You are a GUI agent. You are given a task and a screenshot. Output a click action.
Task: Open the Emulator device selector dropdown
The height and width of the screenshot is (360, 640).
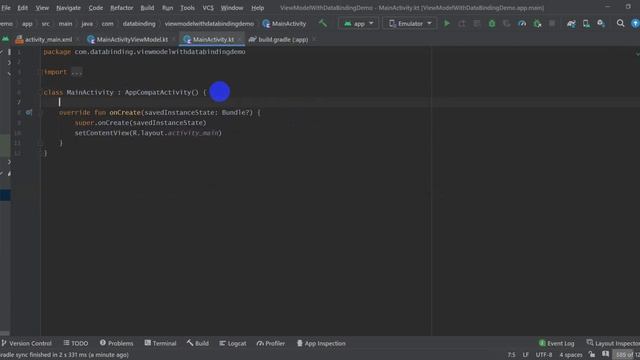[x=410, y=24]
